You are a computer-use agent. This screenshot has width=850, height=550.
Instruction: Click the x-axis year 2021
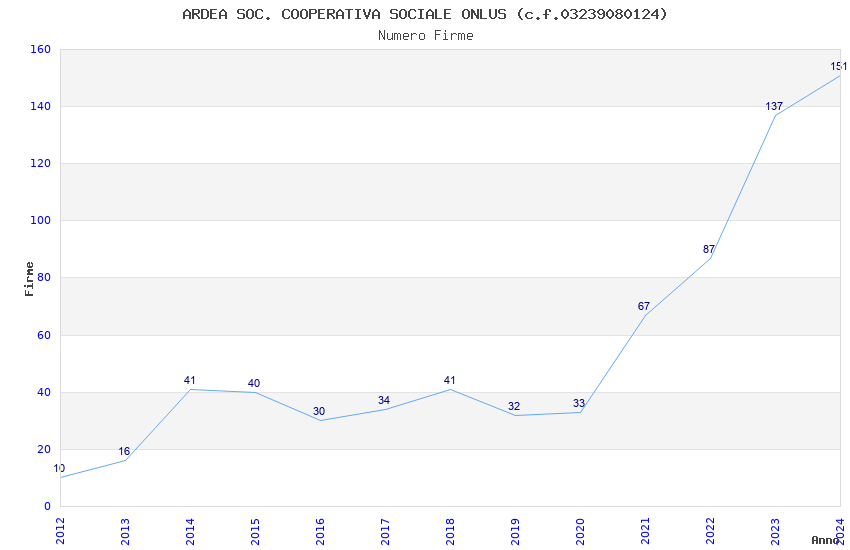tap(645, 531)
